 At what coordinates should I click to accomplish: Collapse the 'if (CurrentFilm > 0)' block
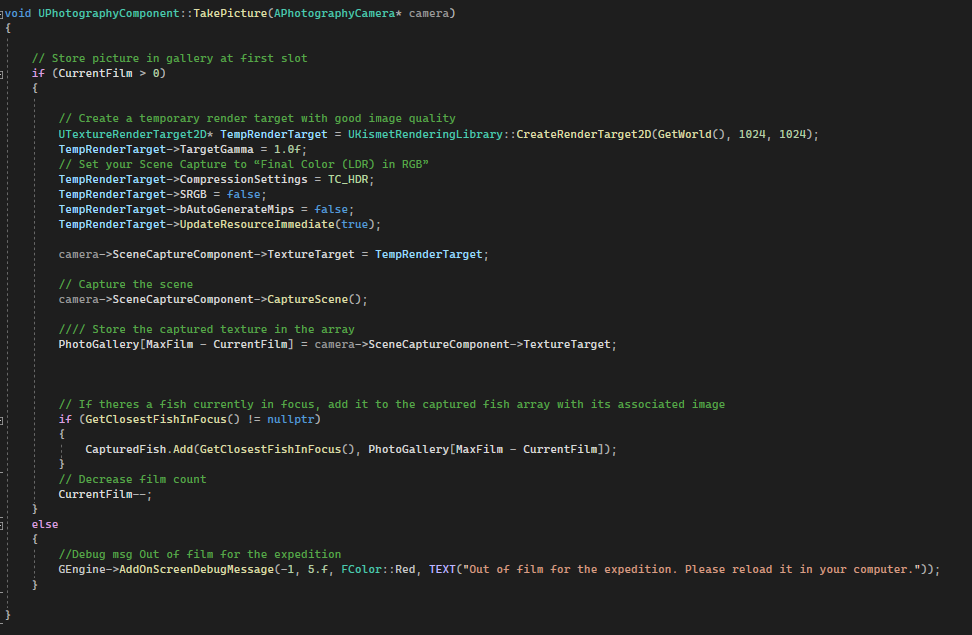coord(3,74)
